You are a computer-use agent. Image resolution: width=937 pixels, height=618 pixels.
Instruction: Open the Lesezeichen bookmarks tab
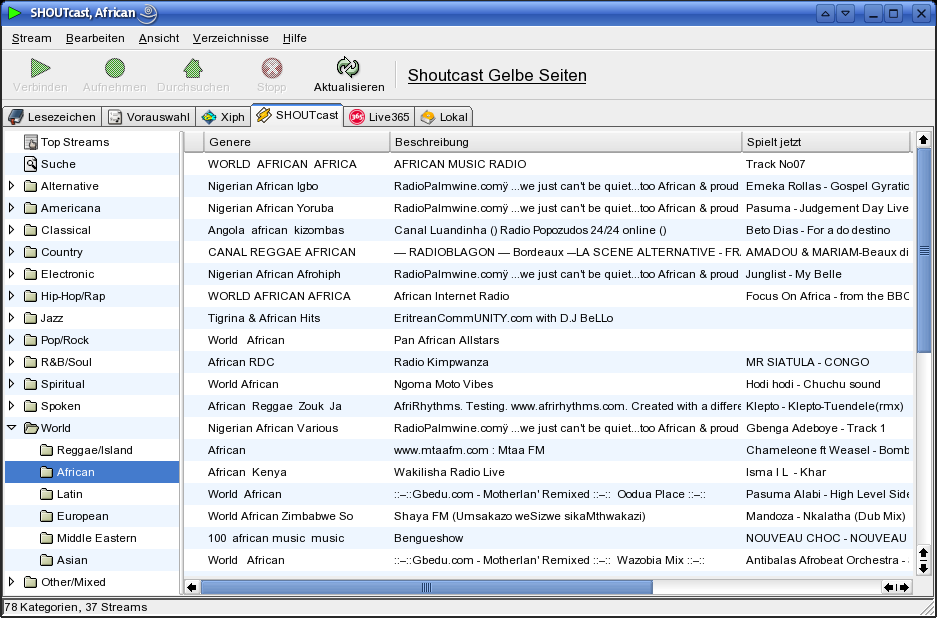coord(52,117)
